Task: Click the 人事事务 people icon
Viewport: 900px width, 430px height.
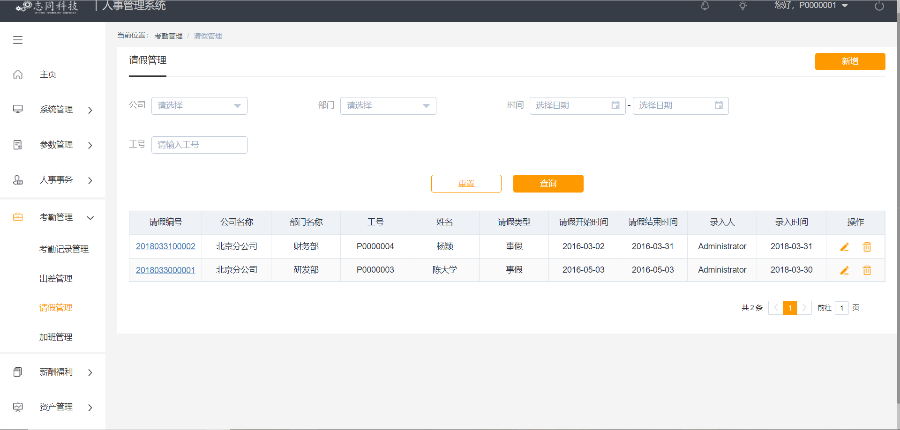Action: click(18, 180)
